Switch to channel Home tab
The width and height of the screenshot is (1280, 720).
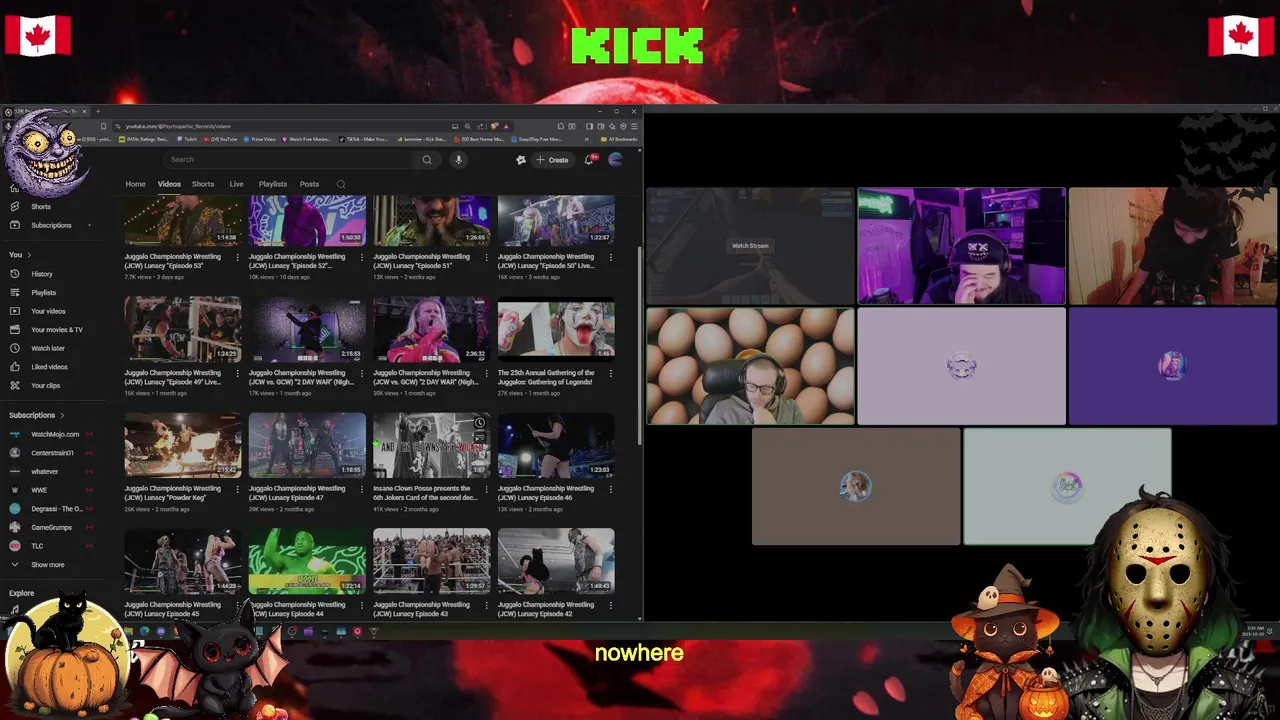coord(135,184)
